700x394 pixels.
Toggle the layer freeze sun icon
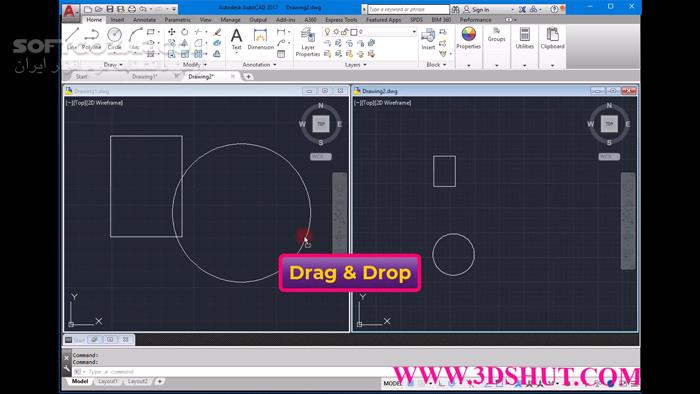[x=336, y=32]
